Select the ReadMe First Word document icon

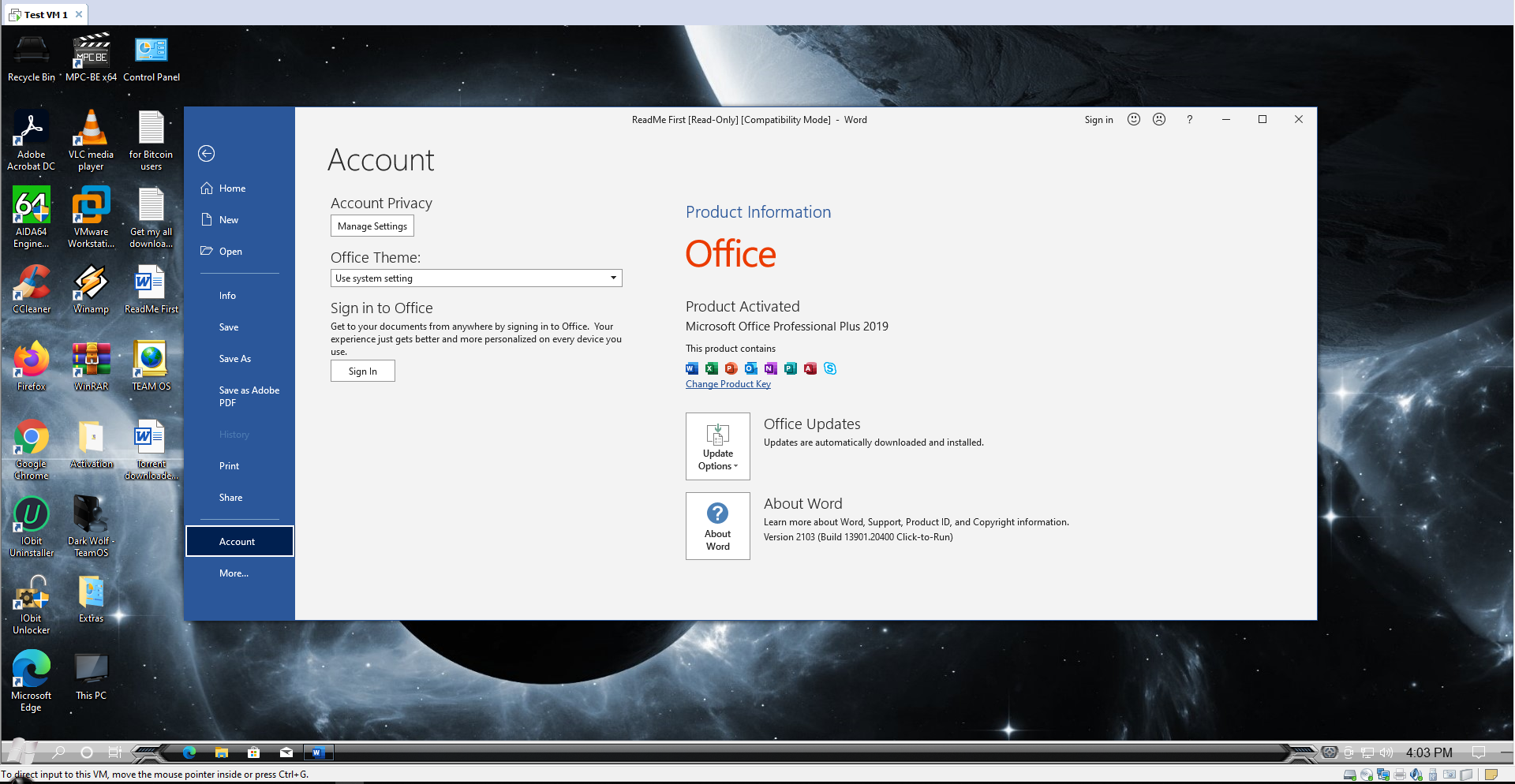coord(151,290)
